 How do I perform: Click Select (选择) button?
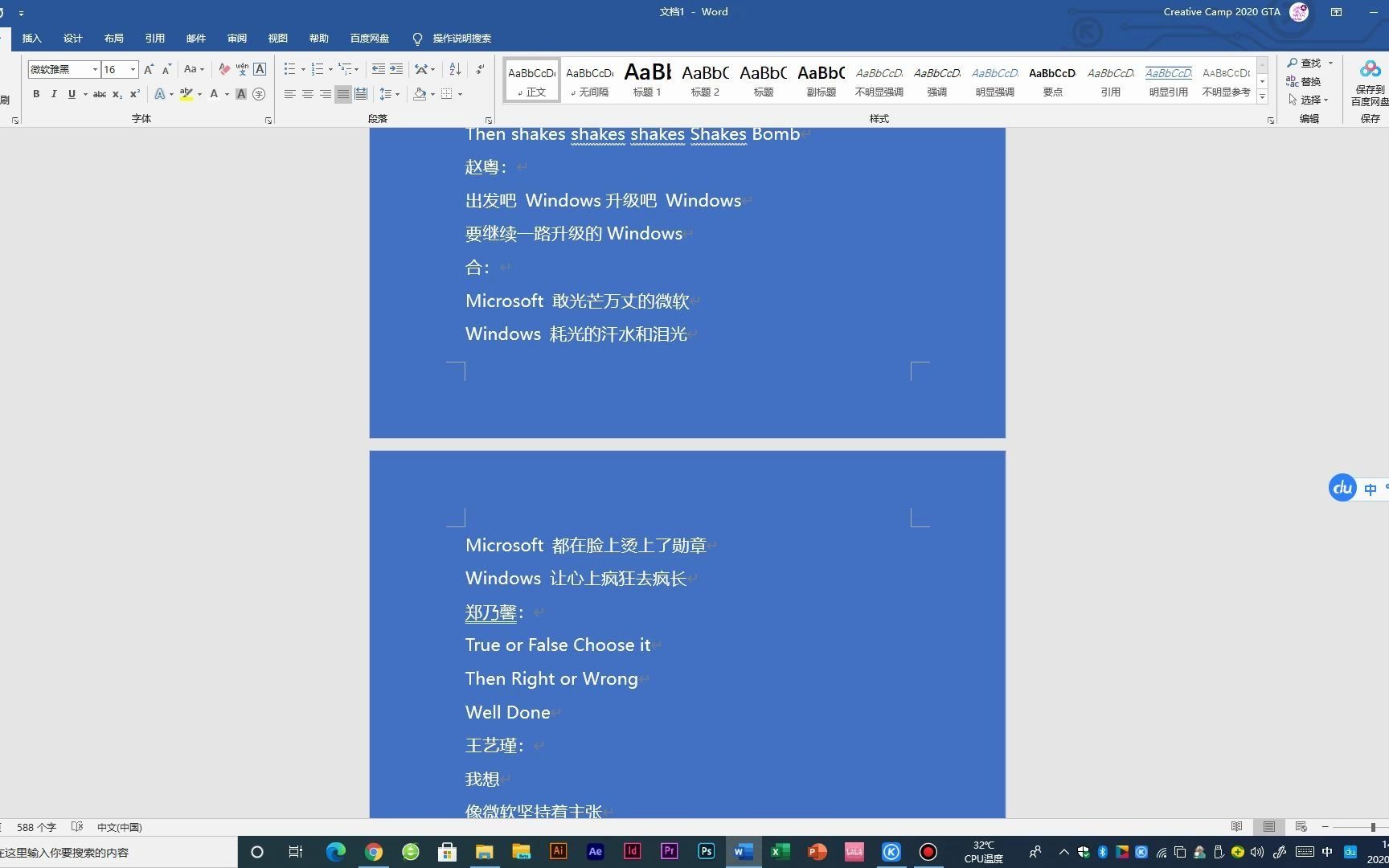click(1308, 100)
